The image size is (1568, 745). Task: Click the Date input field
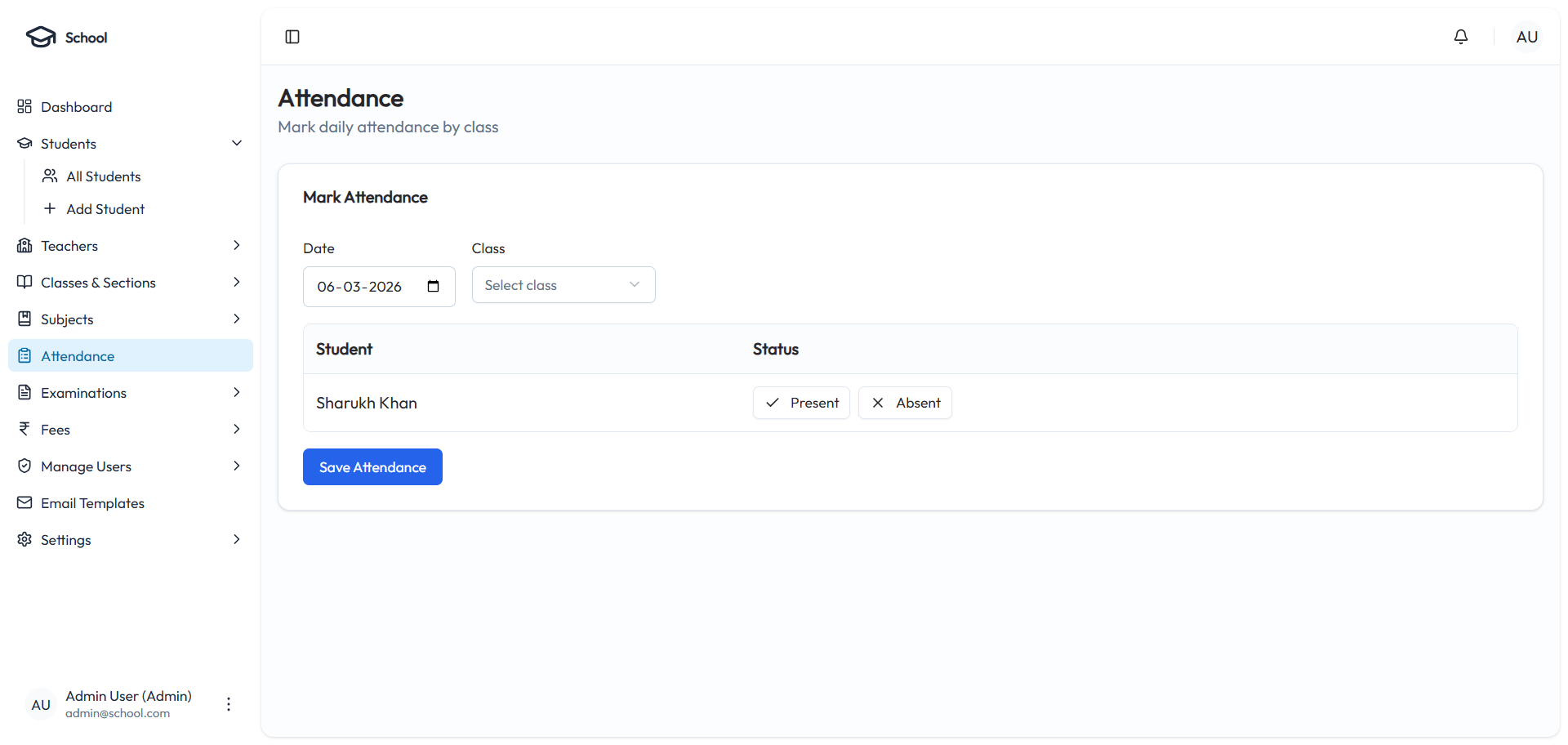coord(363,287)
